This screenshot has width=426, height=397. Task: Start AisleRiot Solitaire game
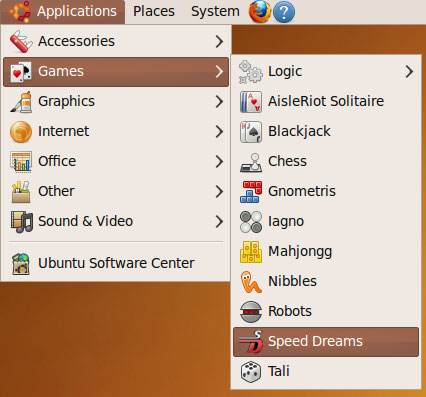[326, 101]
